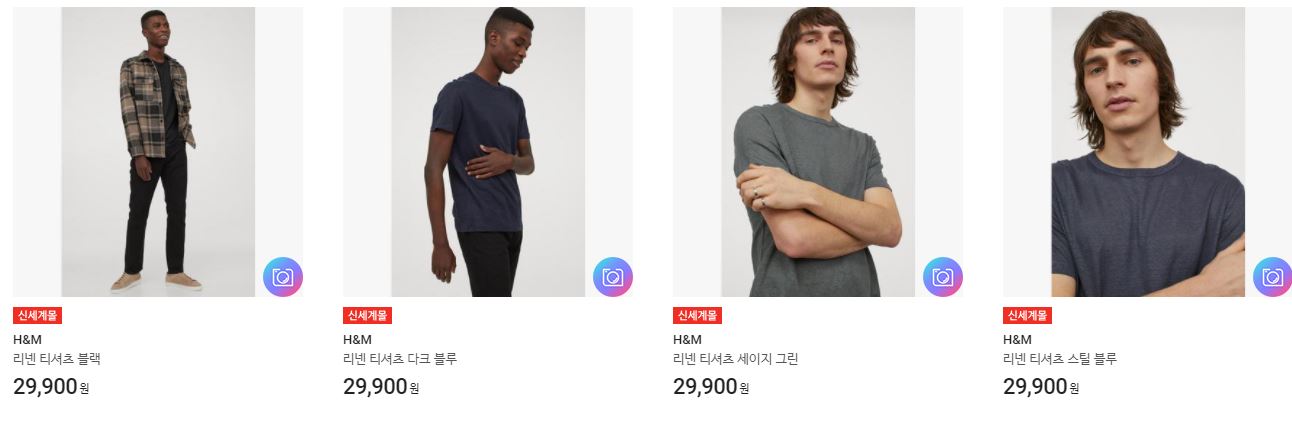Open the sage green t-shirt model photo
This screenshot has height=428, width=1292.
818,152
